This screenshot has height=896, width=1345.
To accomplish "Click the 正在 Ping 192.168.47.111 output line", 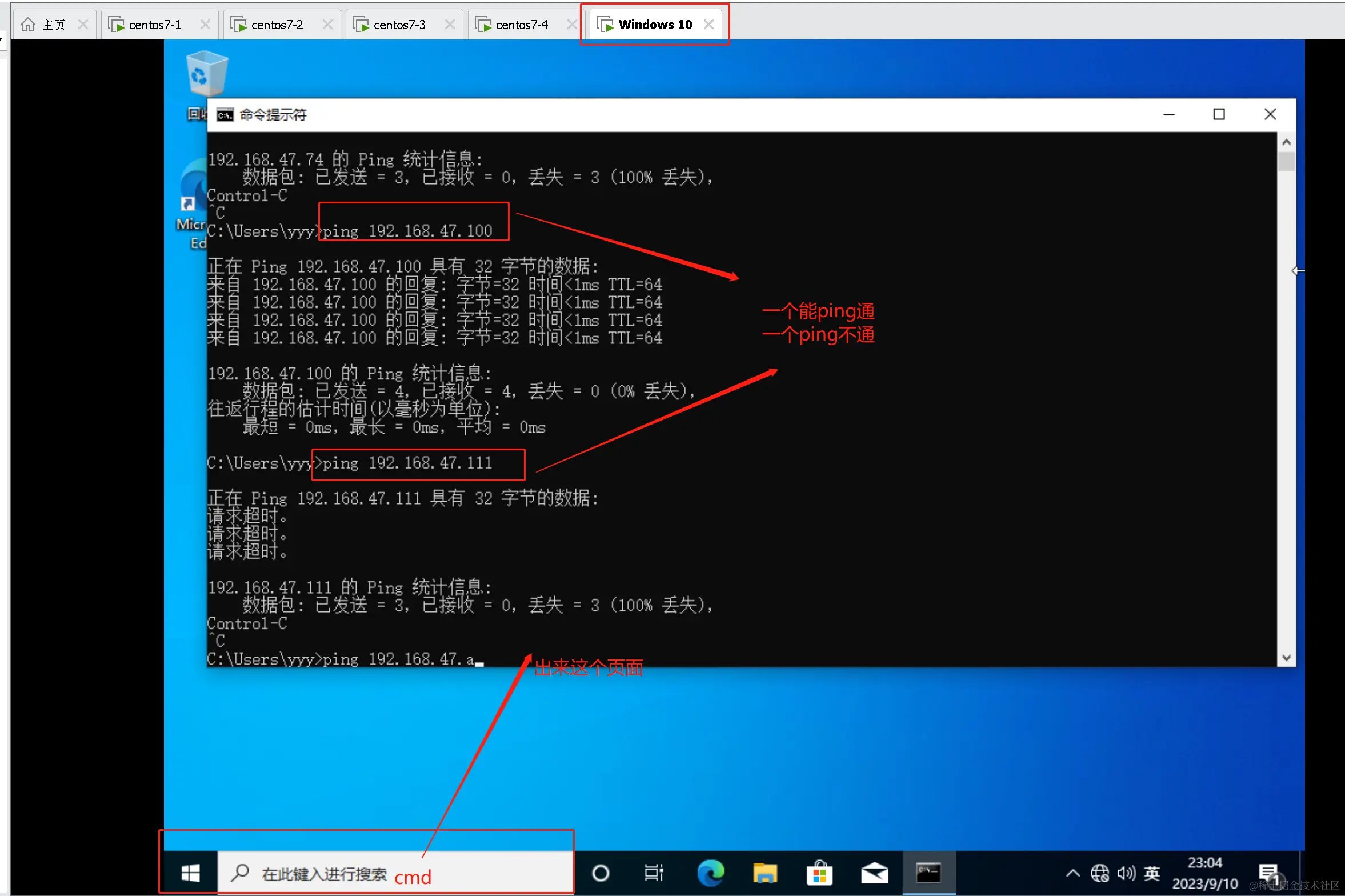I will [403, 498].
